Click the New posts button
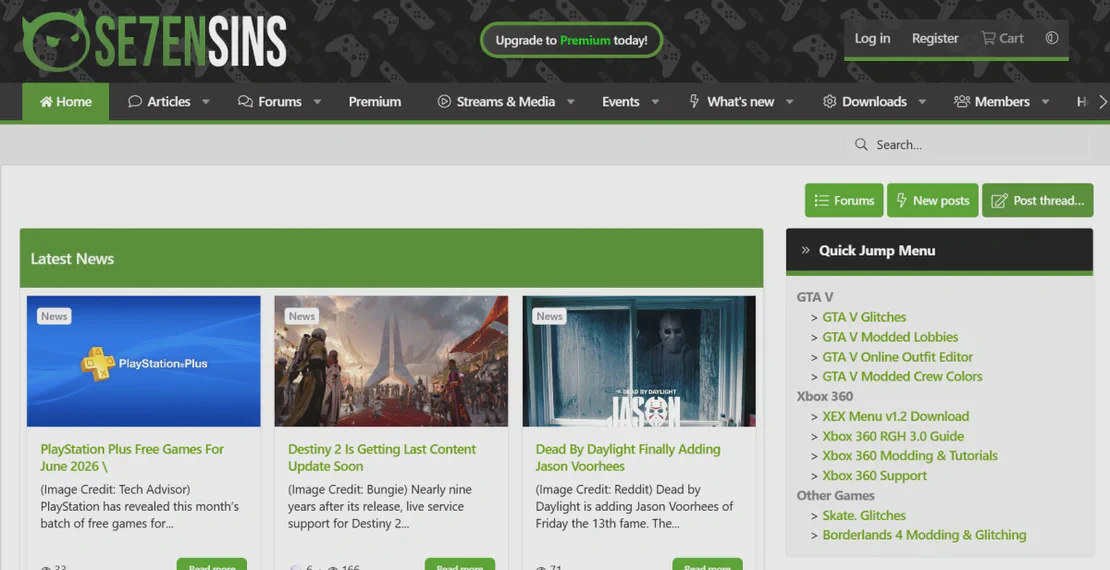This screenshot has width=1110, height=570. pos(932,200)
